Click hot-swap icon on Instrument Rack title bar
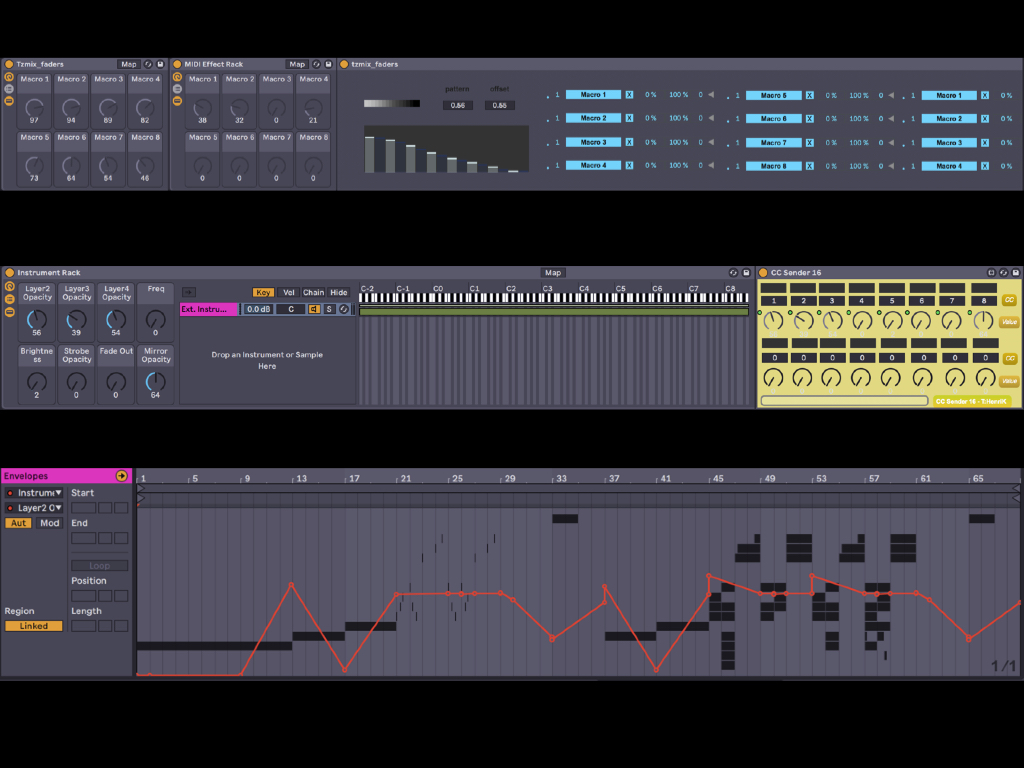This screenshot has height=768, width=1024. (733, 272)
